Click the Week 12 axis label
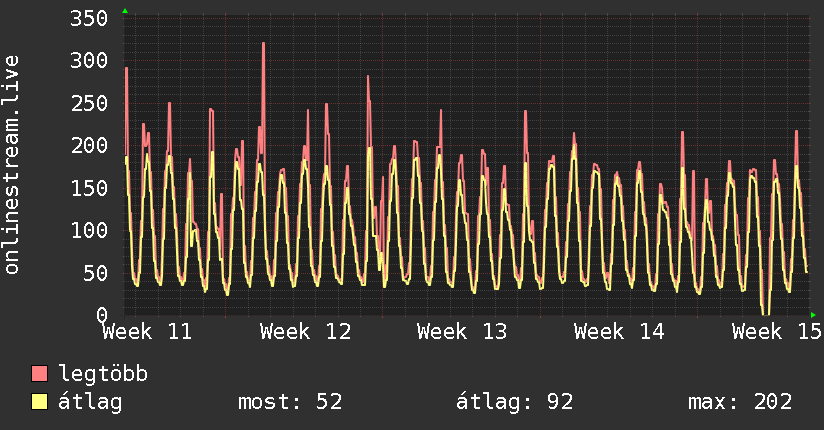Image resolution: width=824 pixels, height=430 pixels. 305,332
